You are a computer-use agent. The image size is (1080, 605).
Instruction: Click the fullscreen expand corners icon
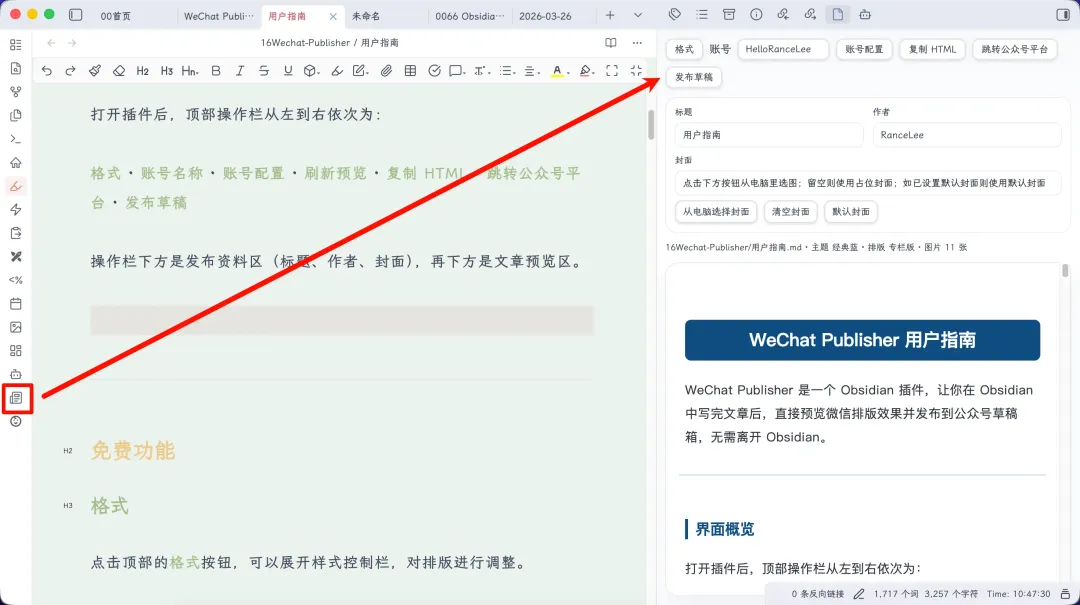tap(612, 71)
